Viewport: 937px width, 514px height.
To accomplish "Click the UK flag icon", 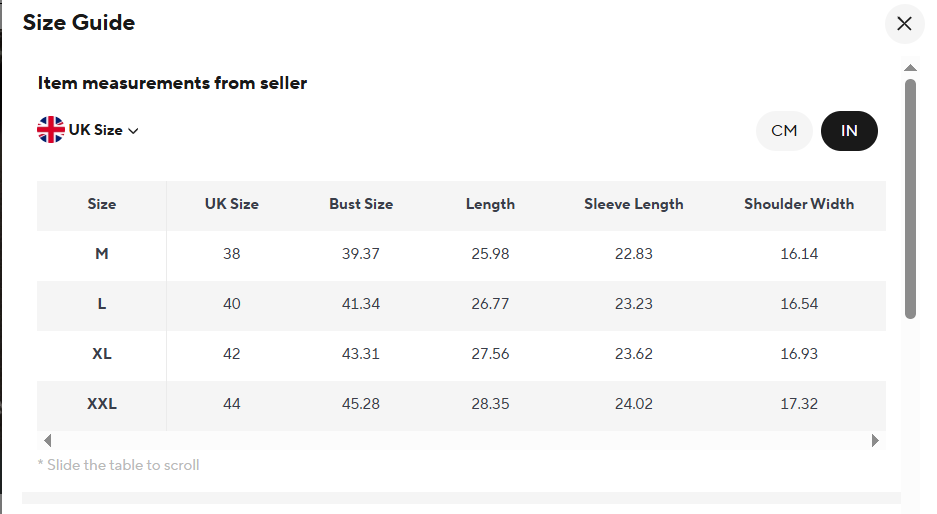I will coord(51,130).
